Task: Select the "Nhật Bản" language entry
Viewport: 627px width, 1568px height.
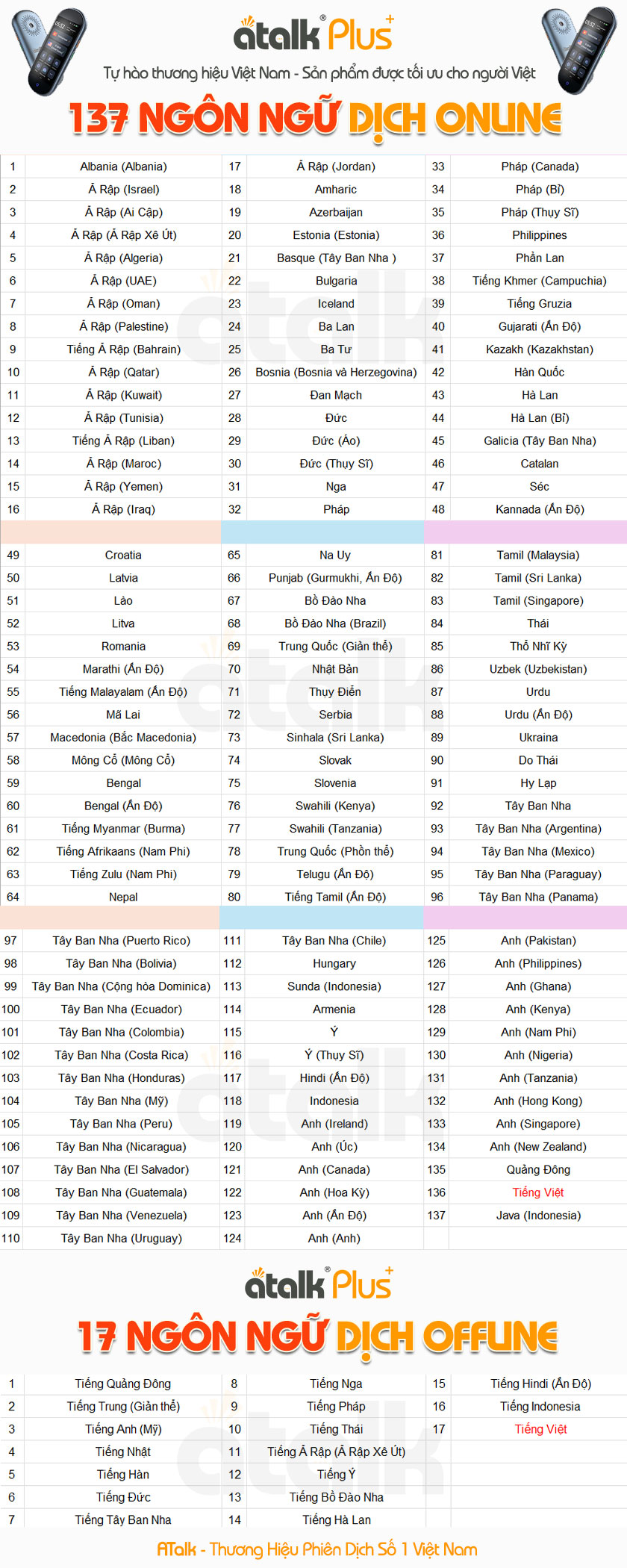Action: [x=335, y=669]
